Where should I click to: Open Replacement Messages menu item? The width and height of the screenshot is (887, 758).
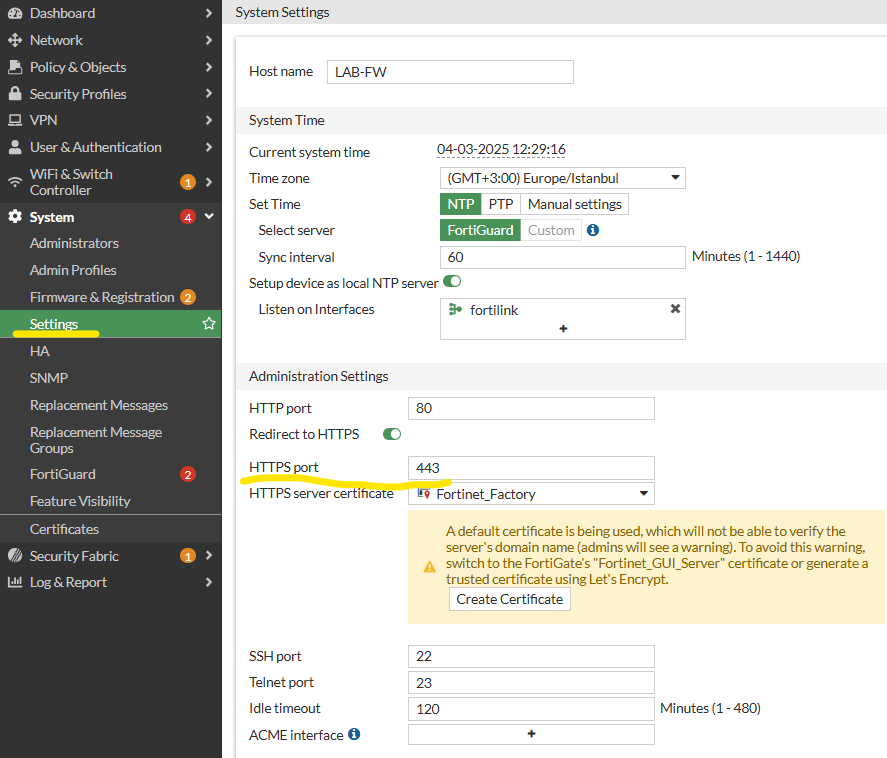pyautogui.click(x=111, y=405)
